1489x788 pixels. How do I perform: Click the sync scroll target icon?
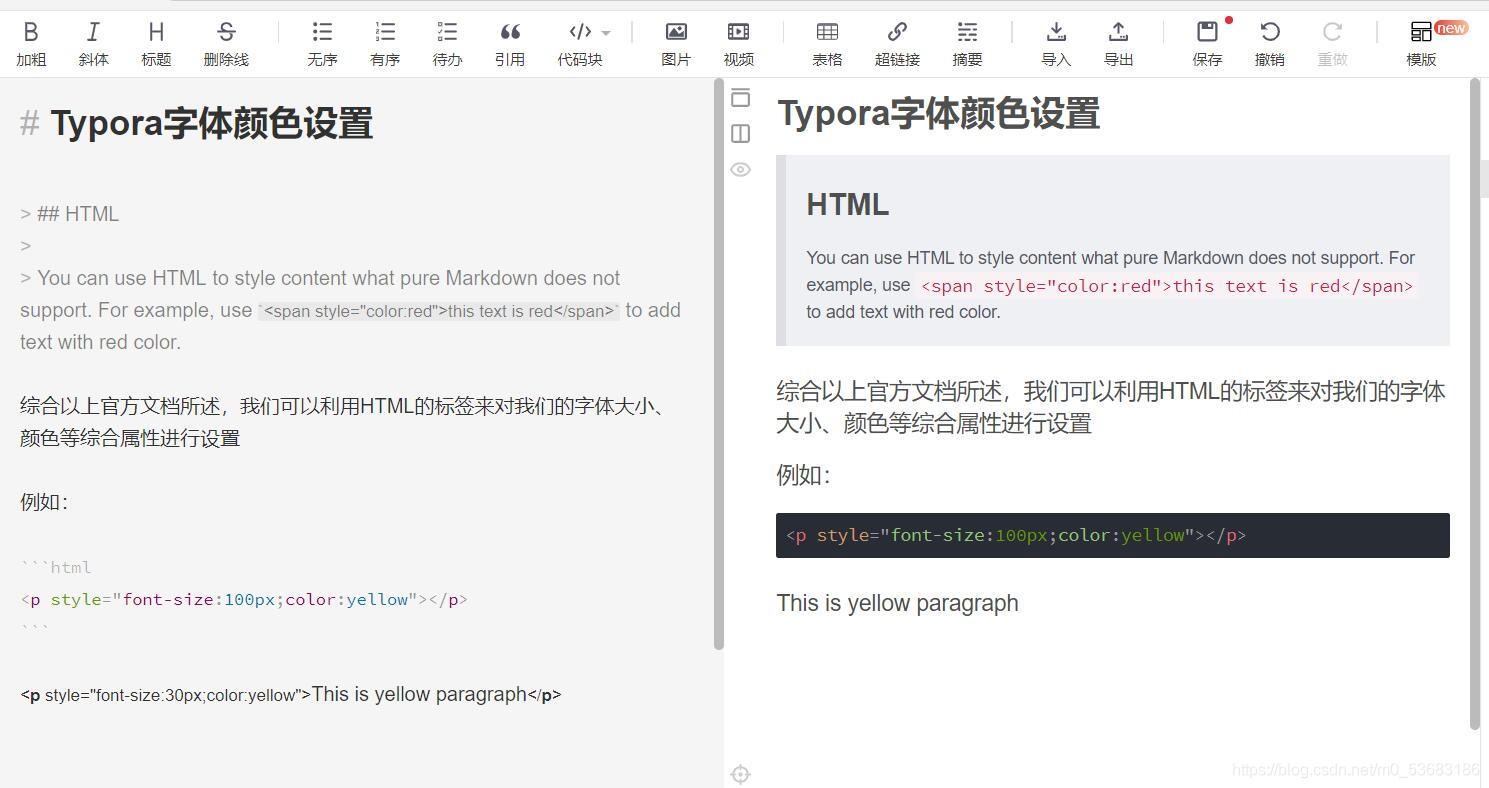coord(740,774)
